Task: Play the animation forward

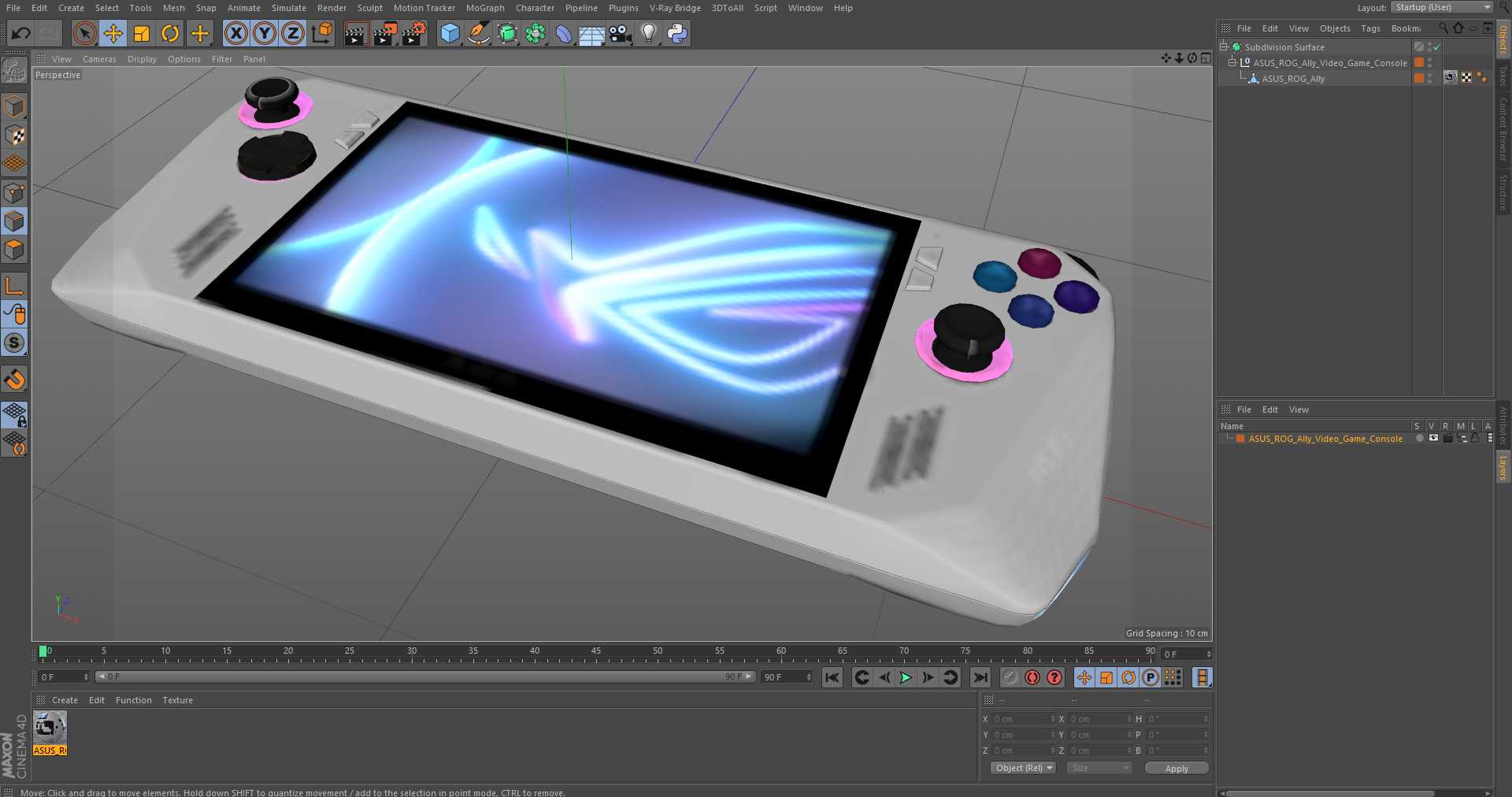Action: [x=906, y=677]
